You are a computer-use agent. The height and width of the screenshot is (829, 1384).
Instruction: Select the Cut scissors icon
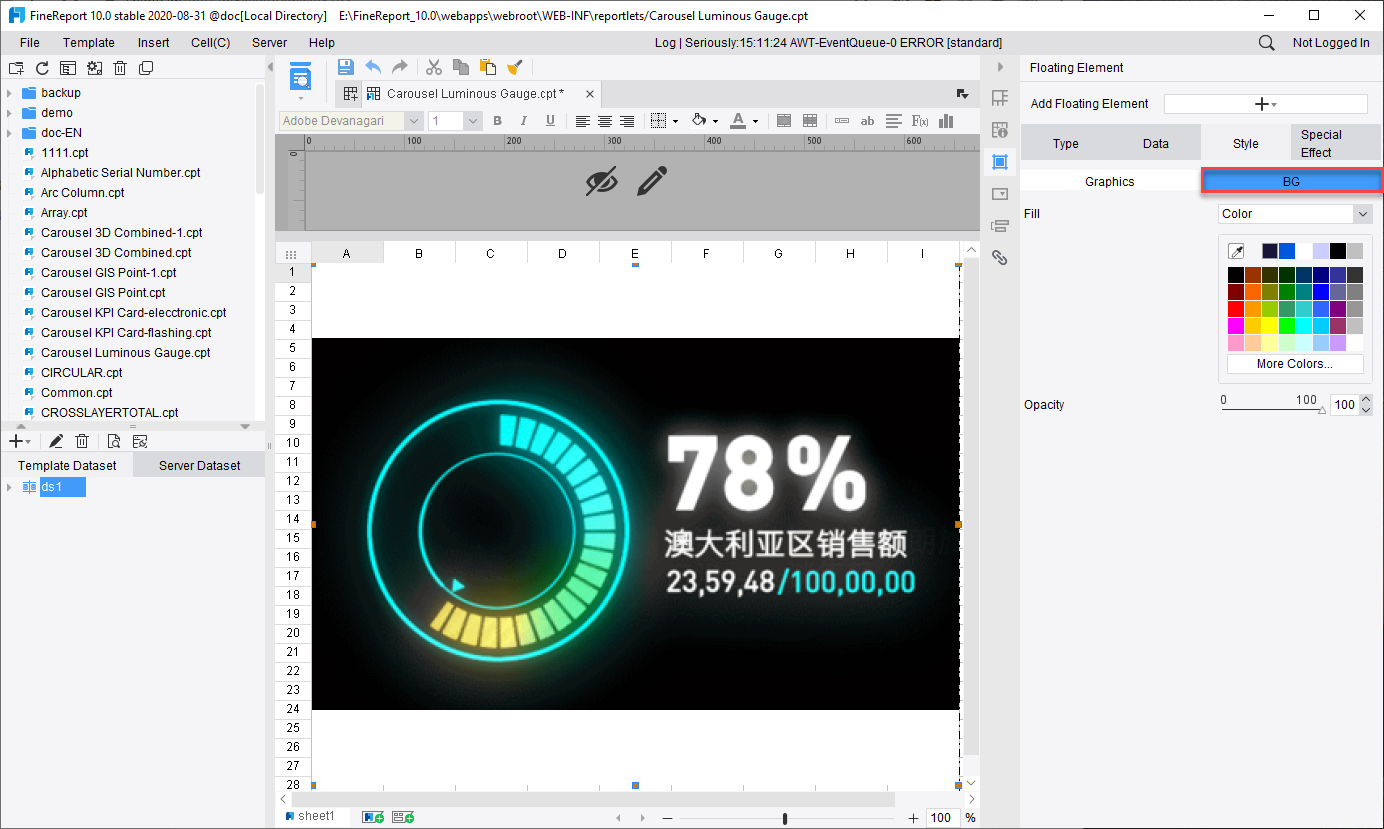tap(434, 67)
